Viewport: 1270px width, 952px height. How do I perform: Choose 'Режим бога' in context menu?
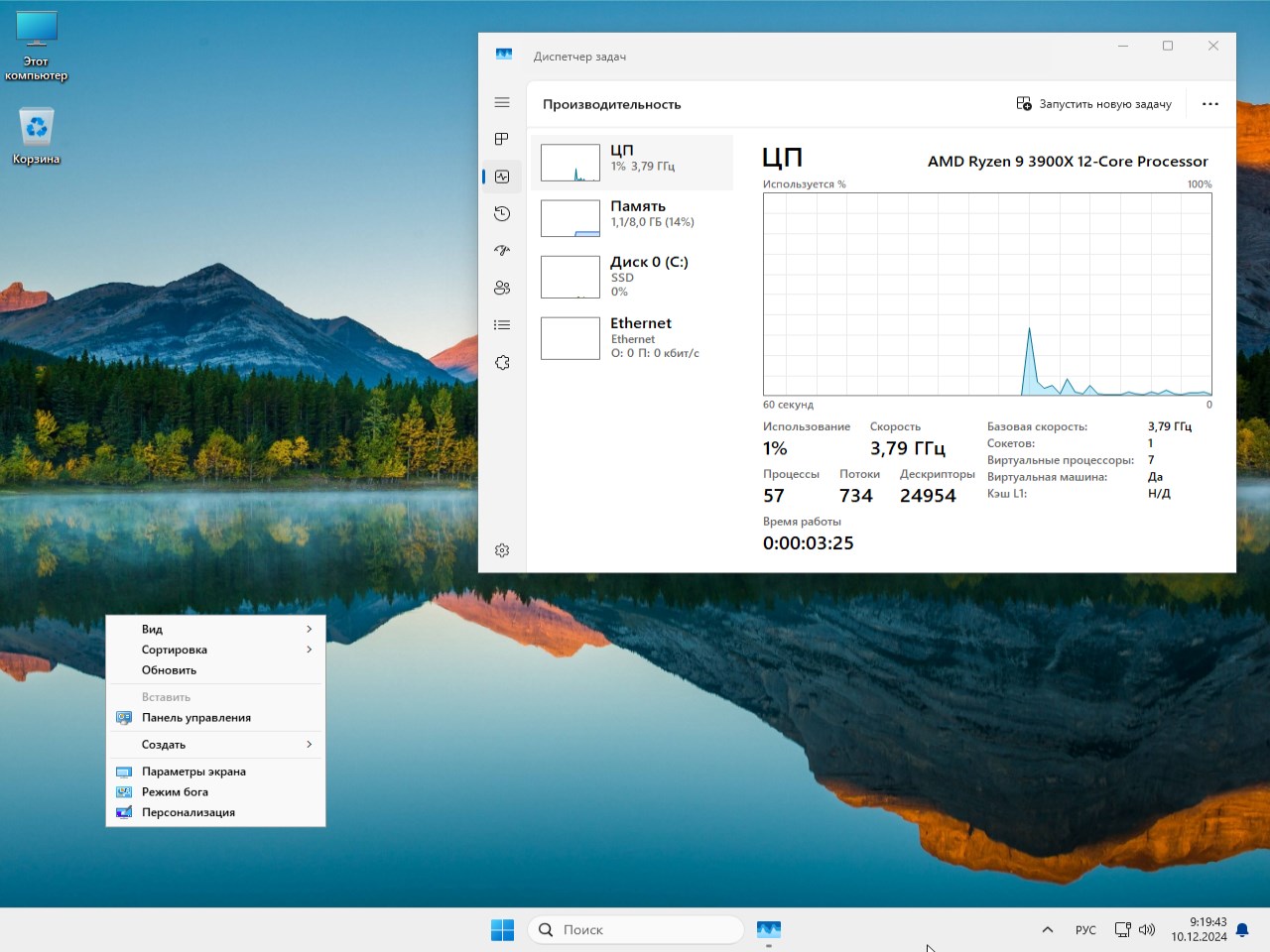215,792
